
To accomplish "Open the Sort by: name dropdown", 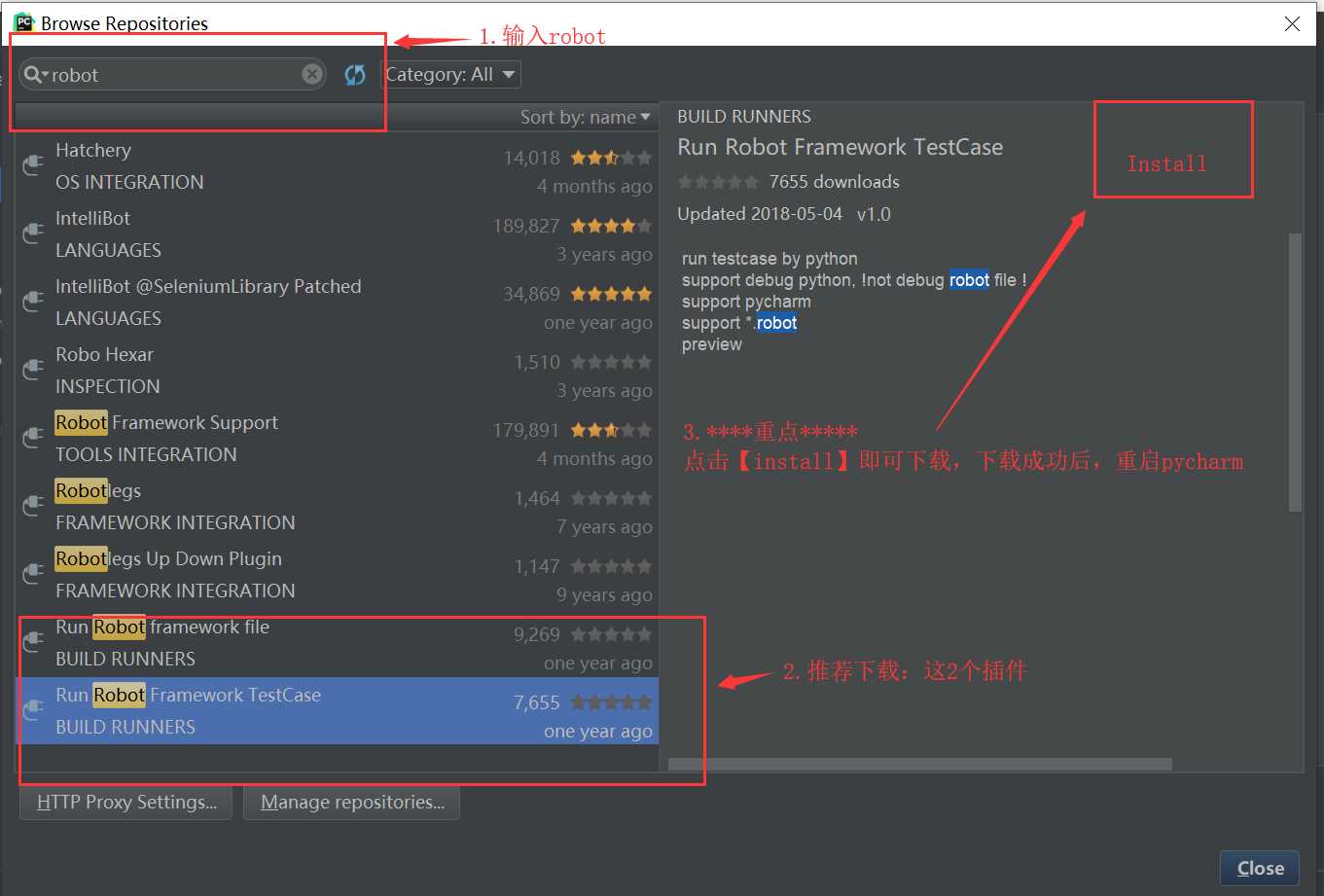I will [x=585, y=117].
